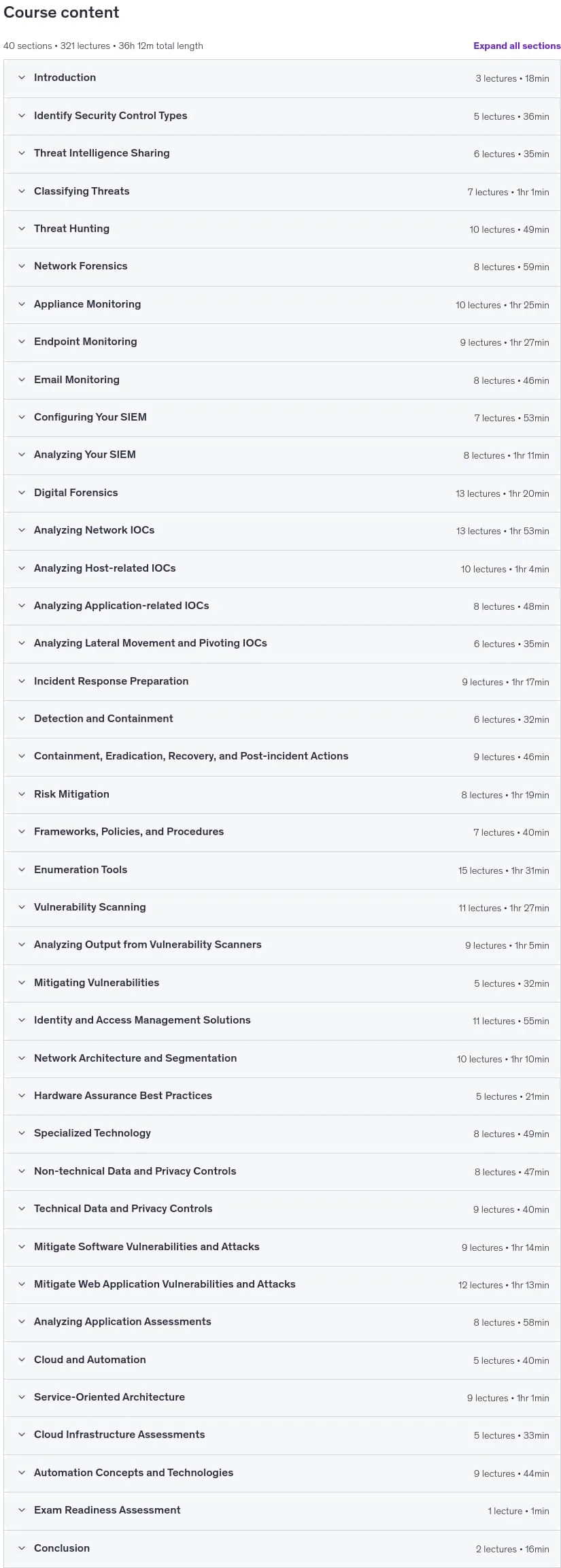561x1568 pixels.
Task: Open Service-Oriented Architecture section row
Action: coord(282,1397)
